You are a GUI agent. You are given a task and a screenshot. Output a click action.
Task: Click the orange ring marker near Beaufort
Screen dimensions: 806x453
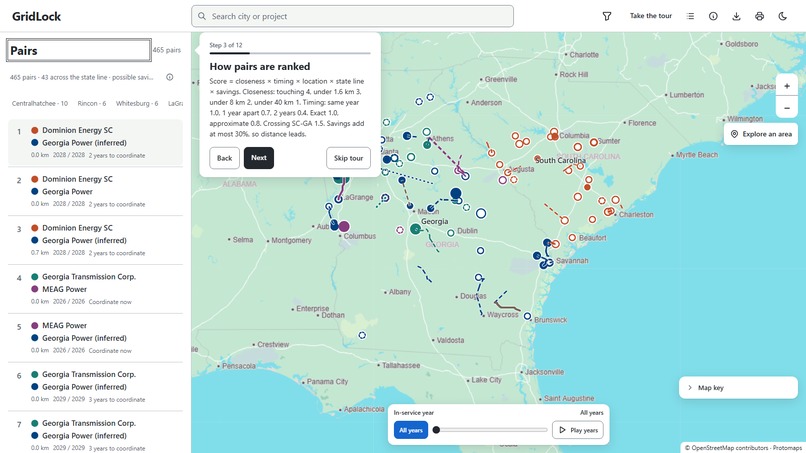click(x=572, y=238)
